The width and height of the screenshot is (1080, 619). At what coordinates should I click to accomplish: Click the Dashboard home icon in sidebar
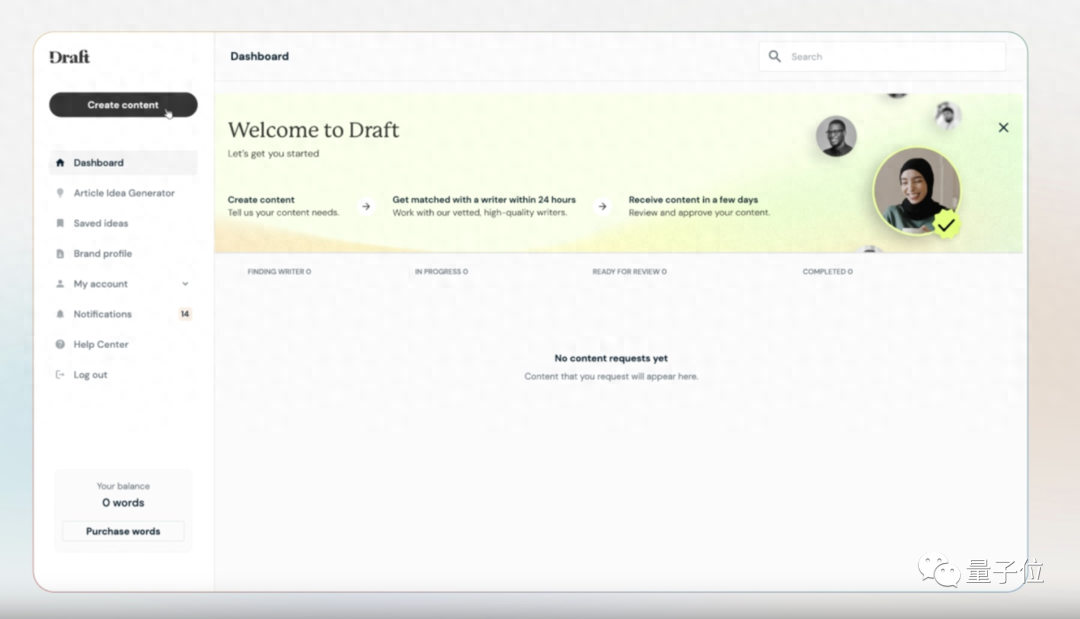(x=60, y=163)
